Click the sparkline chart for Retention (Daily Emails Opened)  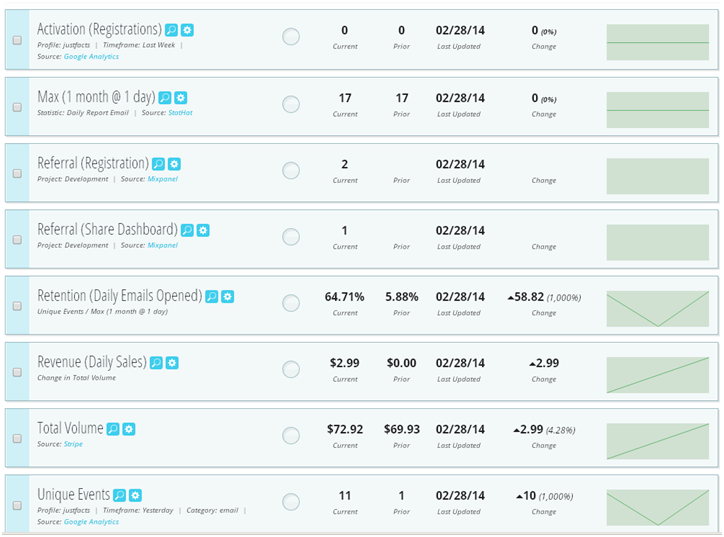658,309
